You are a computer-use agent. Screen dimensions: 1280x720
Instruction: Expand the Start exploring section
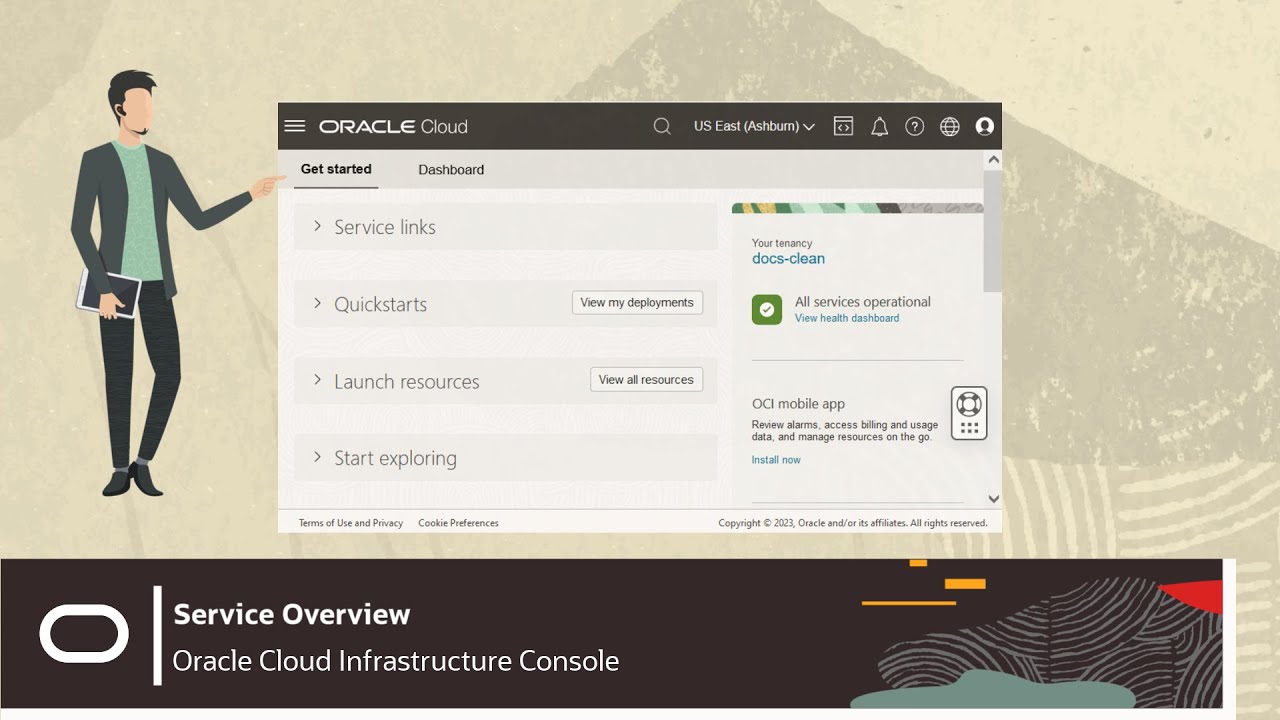coord(506,458)
